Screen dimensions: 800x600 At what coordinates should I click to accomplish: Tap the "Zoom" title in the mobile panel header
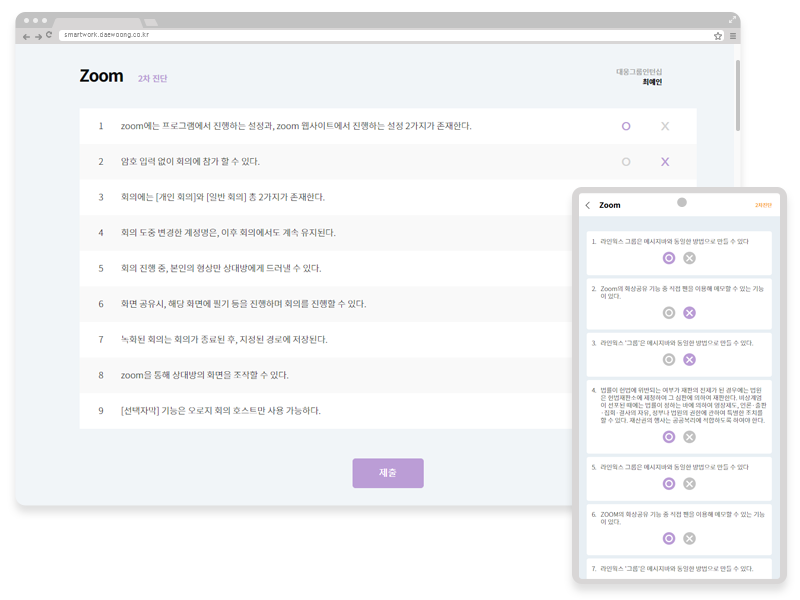(x=610, y=205)
